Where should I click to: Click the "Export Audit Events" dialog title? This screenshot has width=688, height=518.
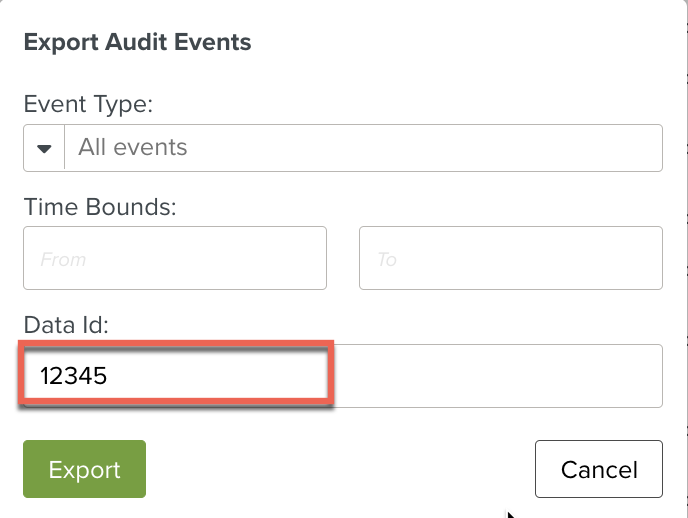pos(137,42)
